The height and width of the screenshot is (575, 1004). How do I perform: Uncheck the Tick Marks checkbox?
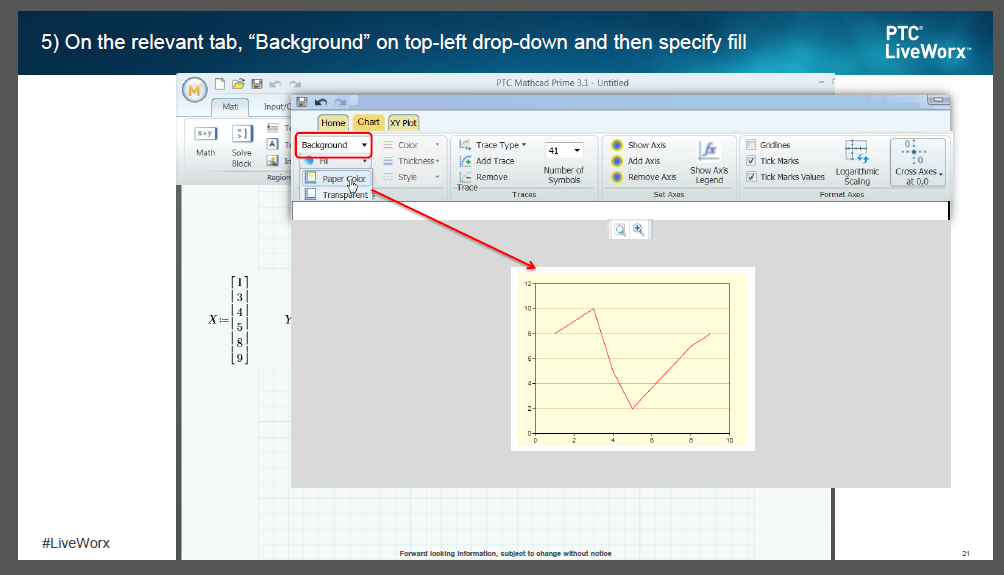(751, 161)
